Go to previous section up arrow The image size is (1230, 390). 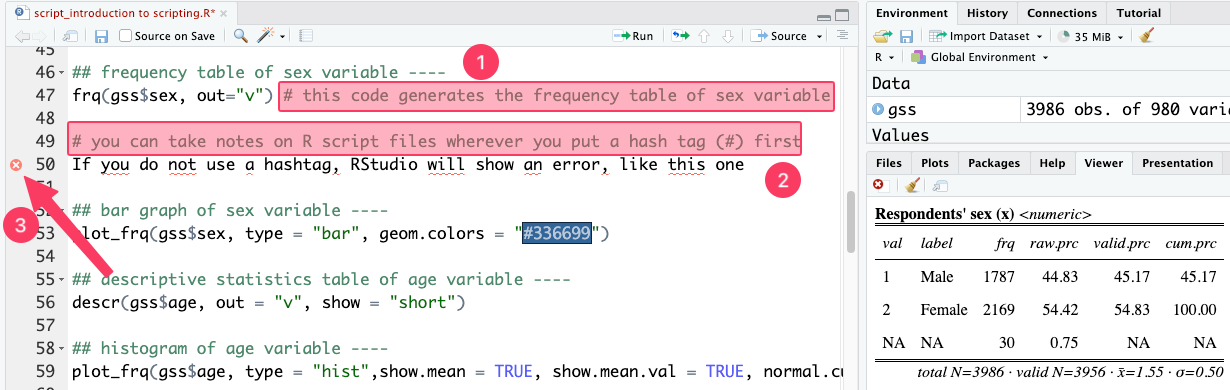point(704,36)
